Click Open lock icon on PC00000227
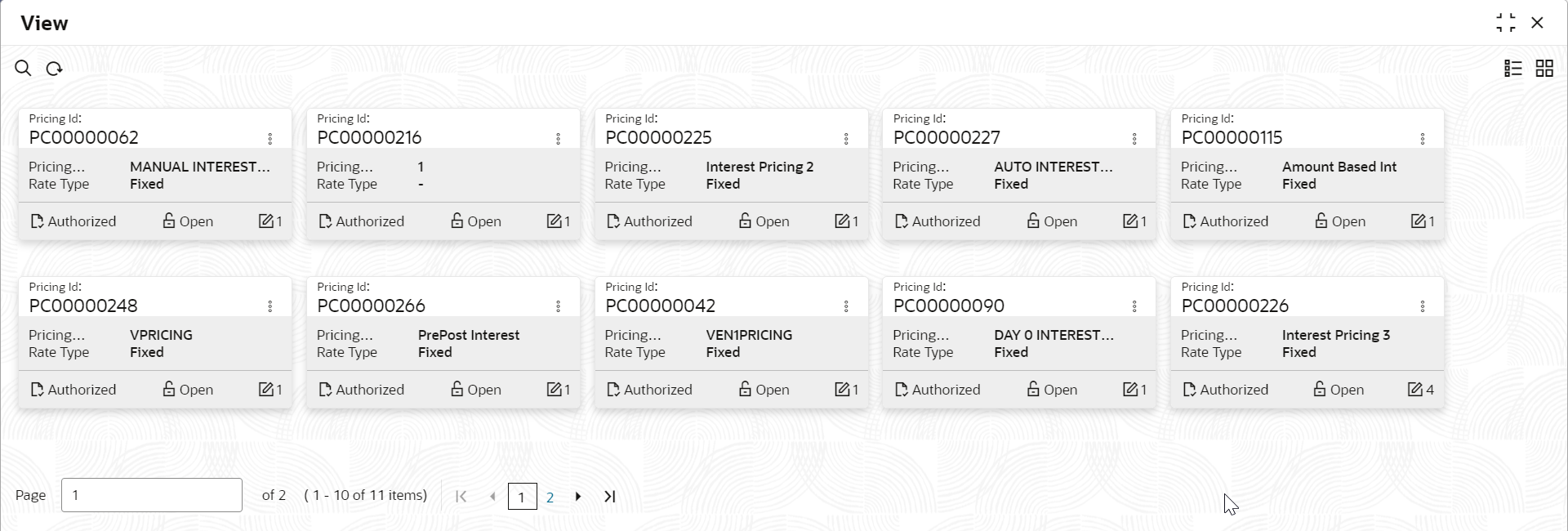Image resolution: width=1568 pixels, height=531 pixels. coord(1033,221)
